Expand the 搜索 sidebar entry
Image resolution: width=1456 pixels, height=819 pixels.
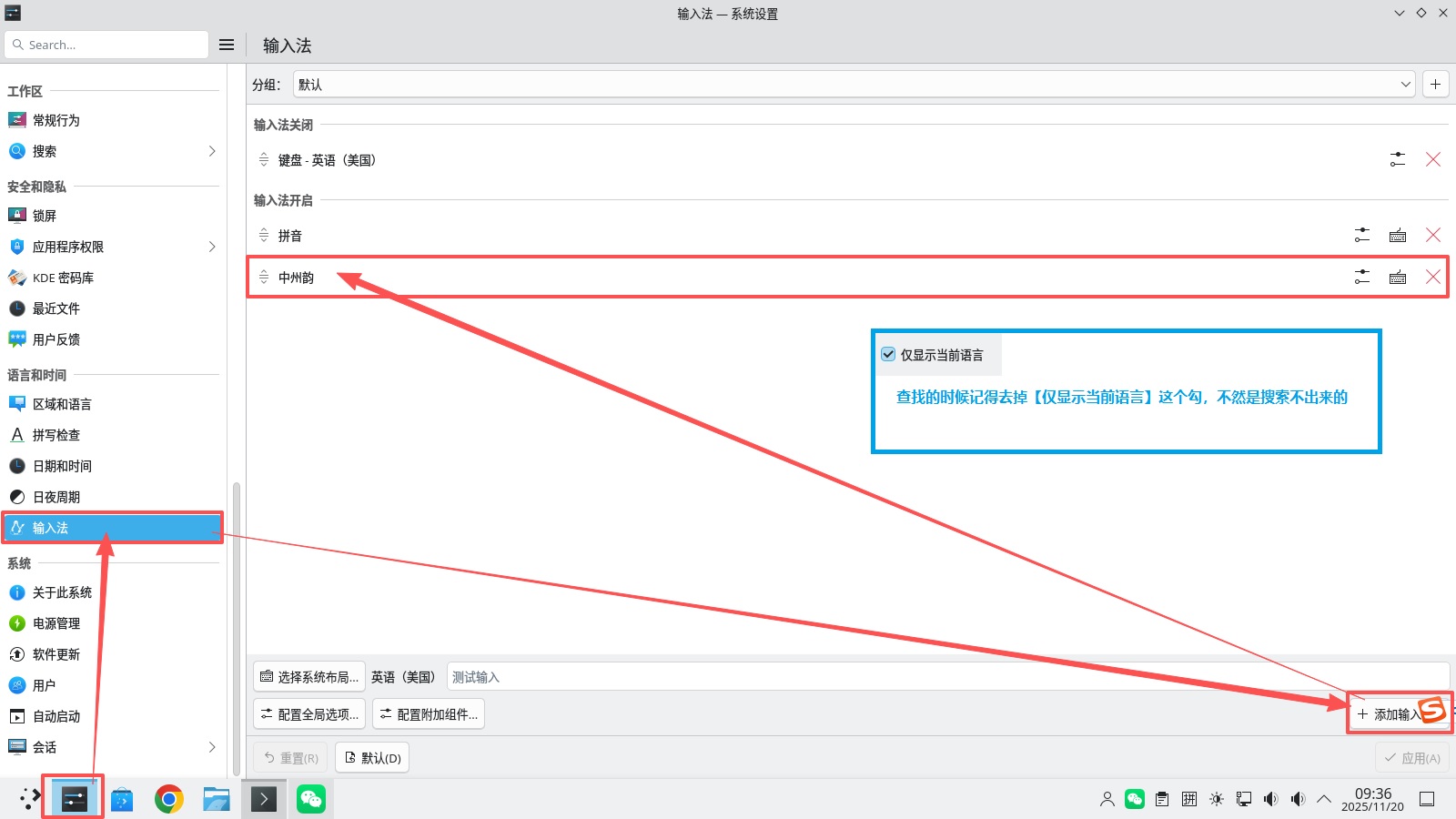pos(211,151)
